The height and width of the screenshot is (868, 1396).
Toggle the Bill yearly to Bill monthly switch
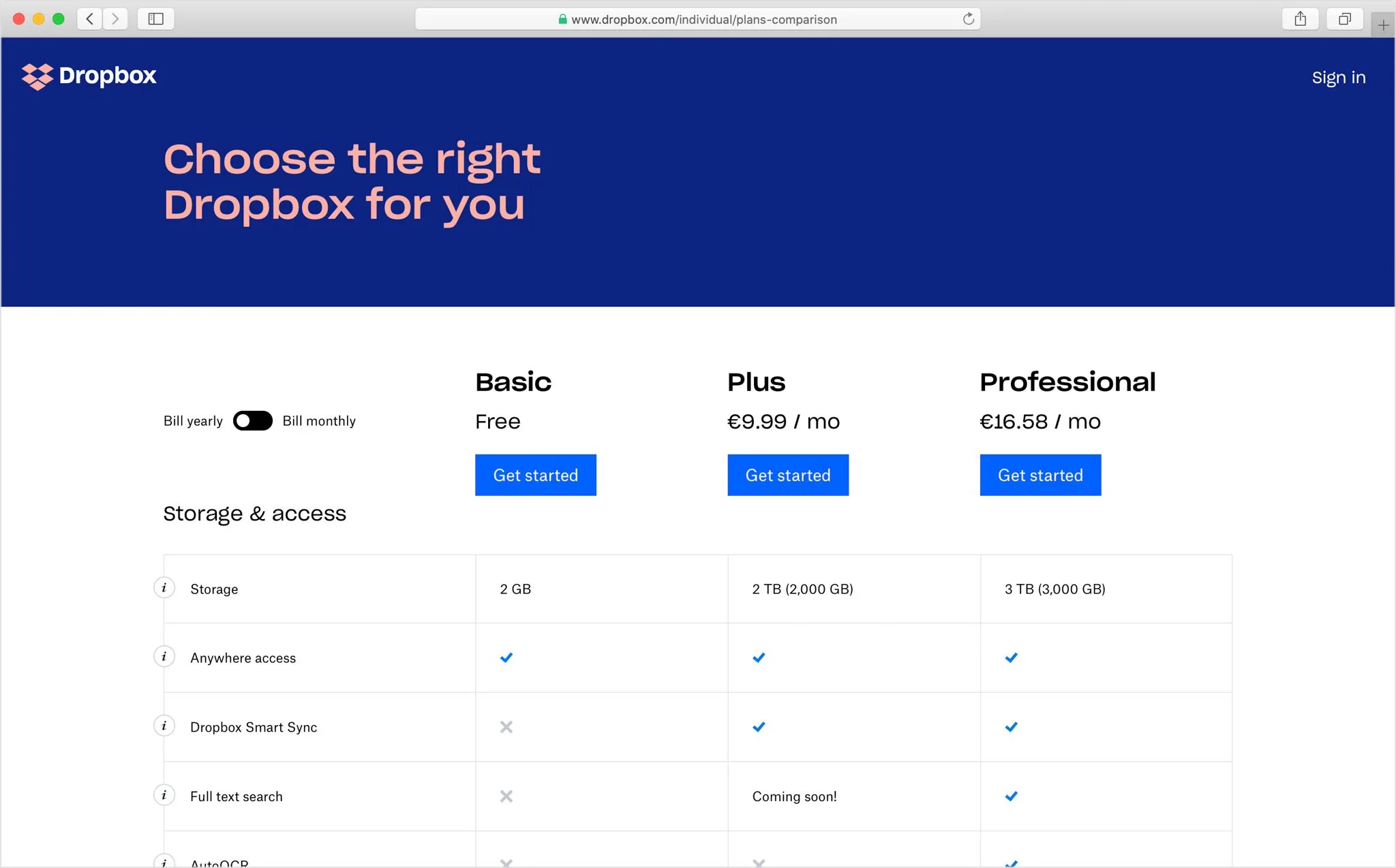tap(252, 420)
